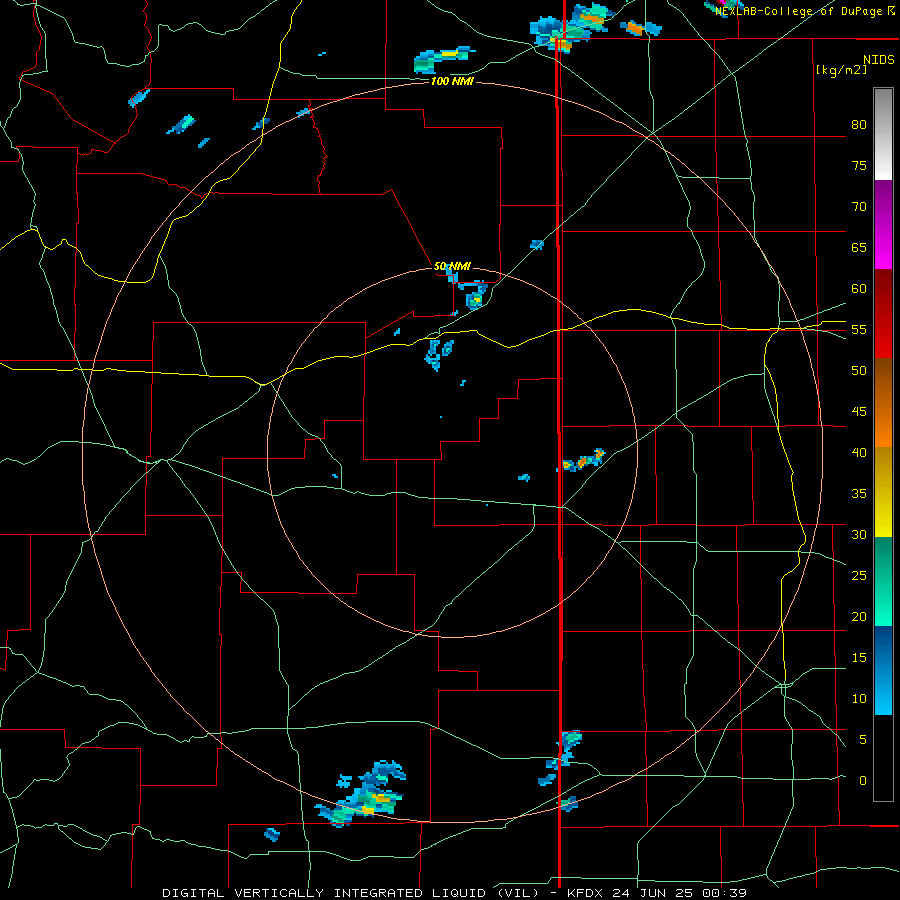This screenshot has height=900, width=900.
Task: Select the 10 value on the scale
Action: (x=859, y=699)
